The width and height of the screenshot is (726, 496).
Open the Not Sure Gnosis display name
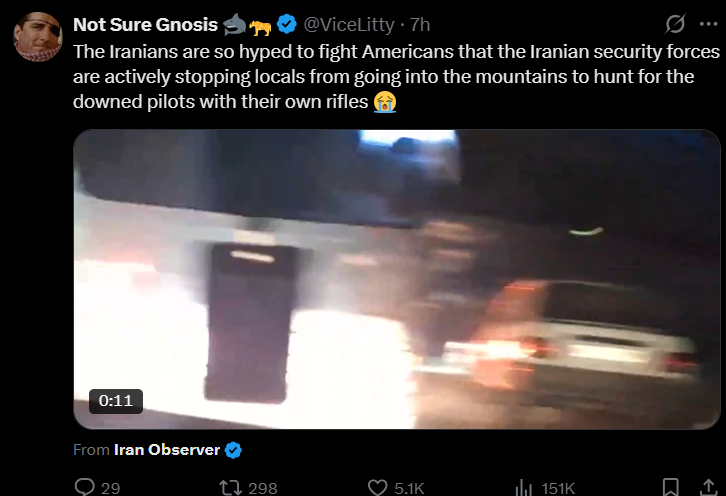pyautogui.click(x=145, y=25)
